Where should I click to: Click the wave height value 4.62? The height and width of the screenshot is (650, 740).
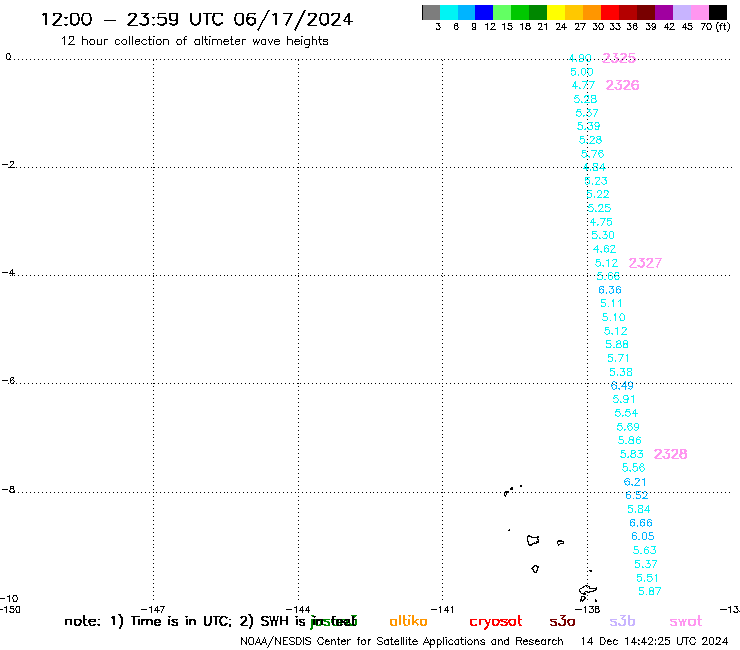(604, 249)
